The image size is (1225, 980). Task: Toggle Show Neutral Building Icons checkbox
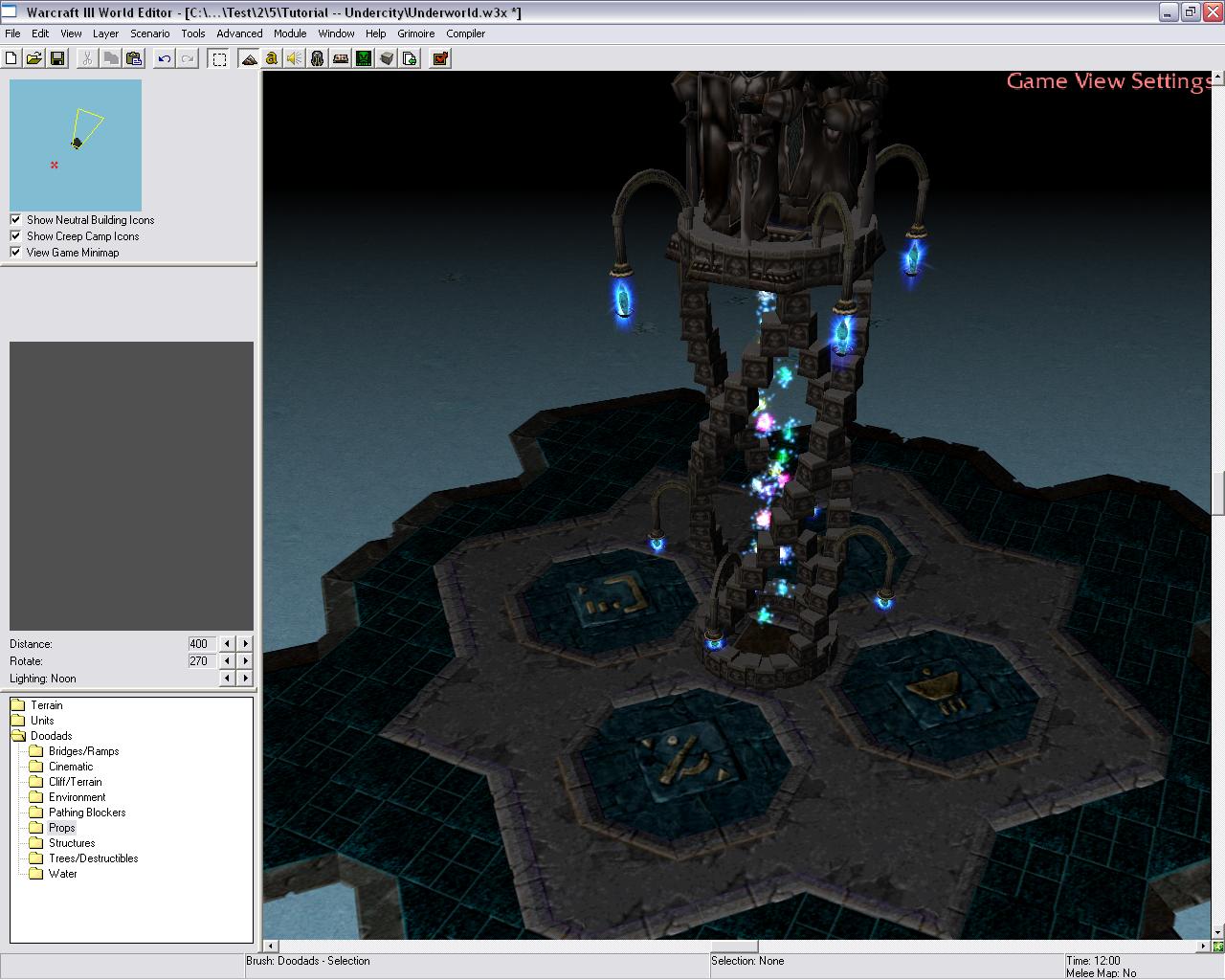pos(15,220)
